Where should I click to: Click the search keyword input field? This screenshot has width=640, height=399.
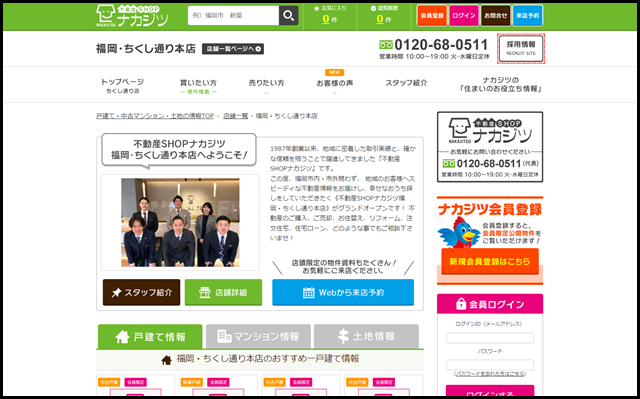click(233, 16)
